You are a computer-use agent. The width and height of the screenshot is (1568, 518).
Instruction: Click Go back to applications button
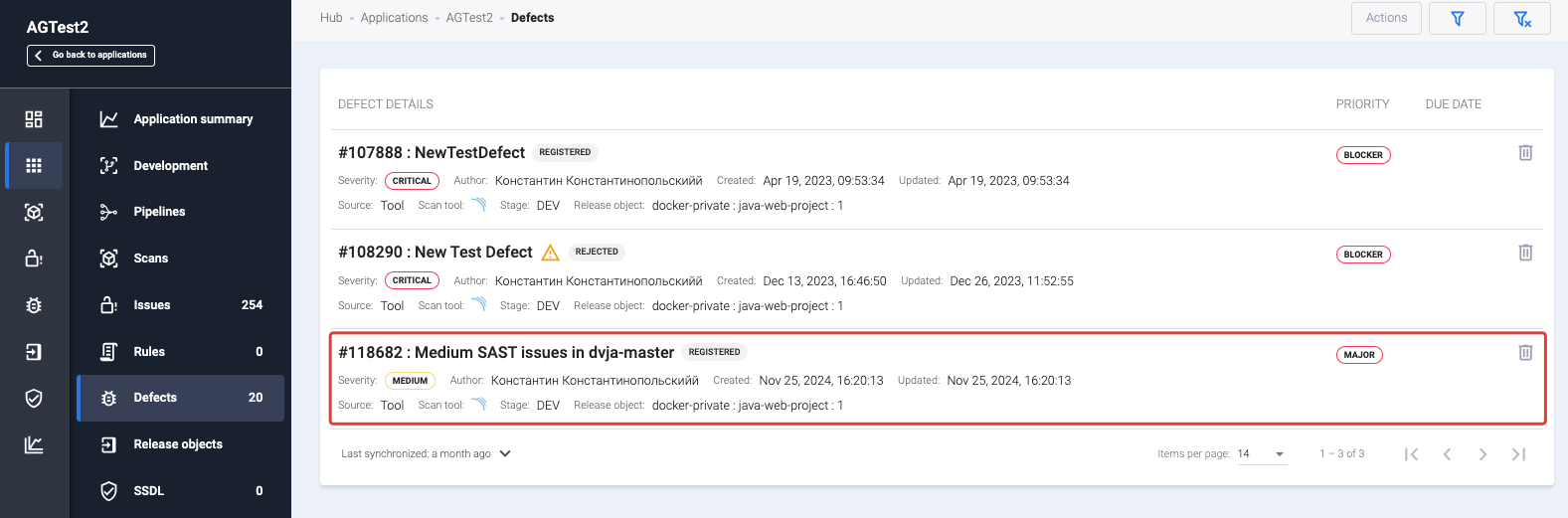pos(90,56)
